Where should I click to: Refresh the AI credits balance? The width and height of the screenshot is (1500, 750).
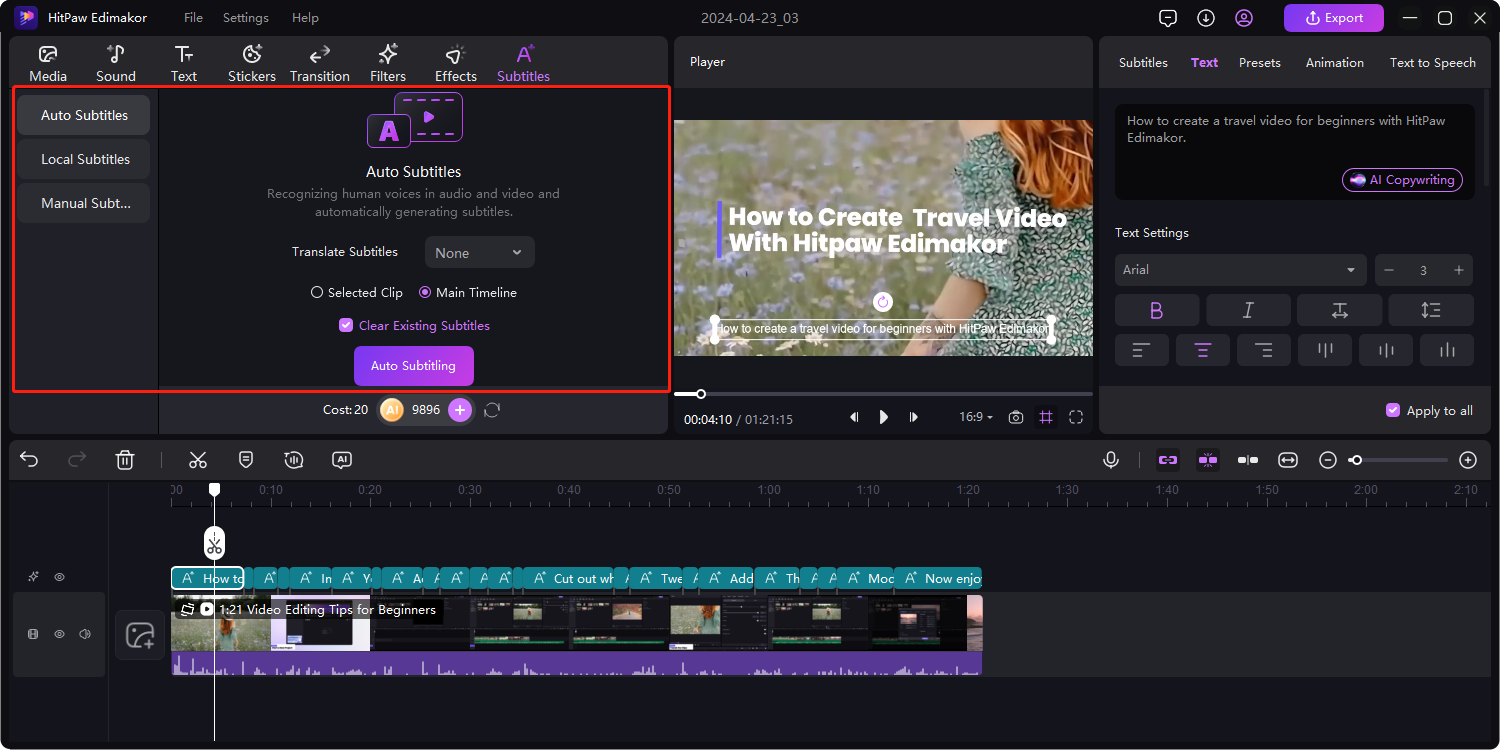point(492,410)
